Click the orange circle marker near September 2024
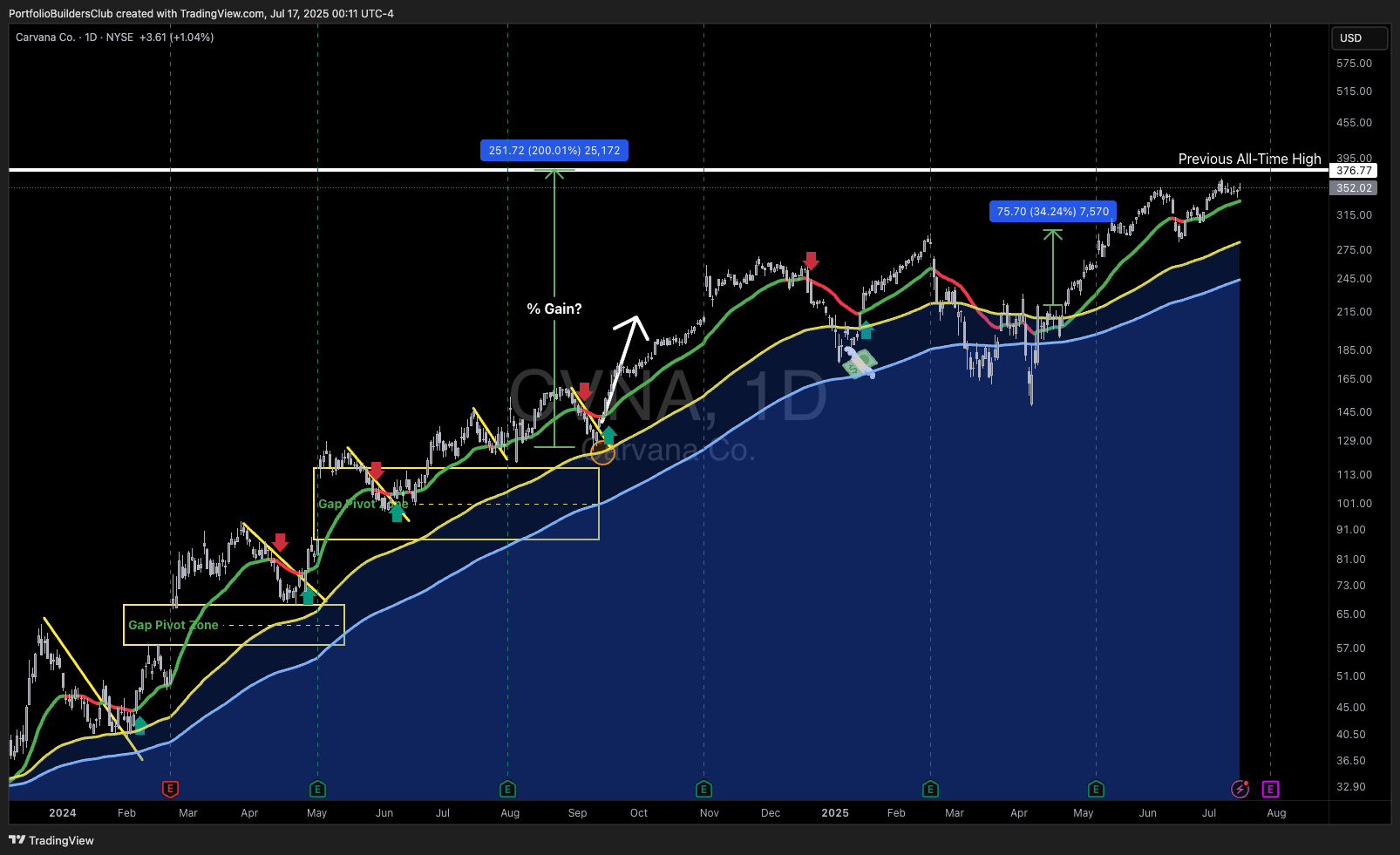Viewport: 1400px width, 855px height. click(x=602, y=452)
